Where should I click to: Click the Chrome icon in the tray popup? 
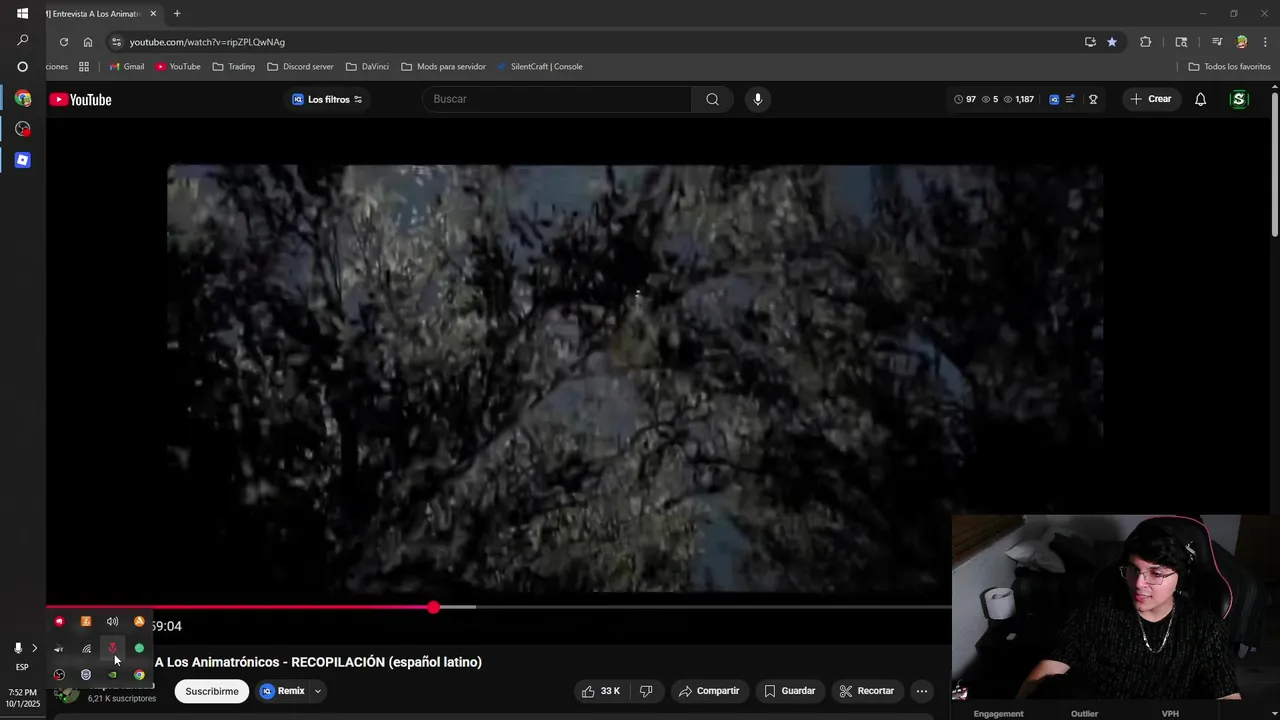[x=139, y=675]
